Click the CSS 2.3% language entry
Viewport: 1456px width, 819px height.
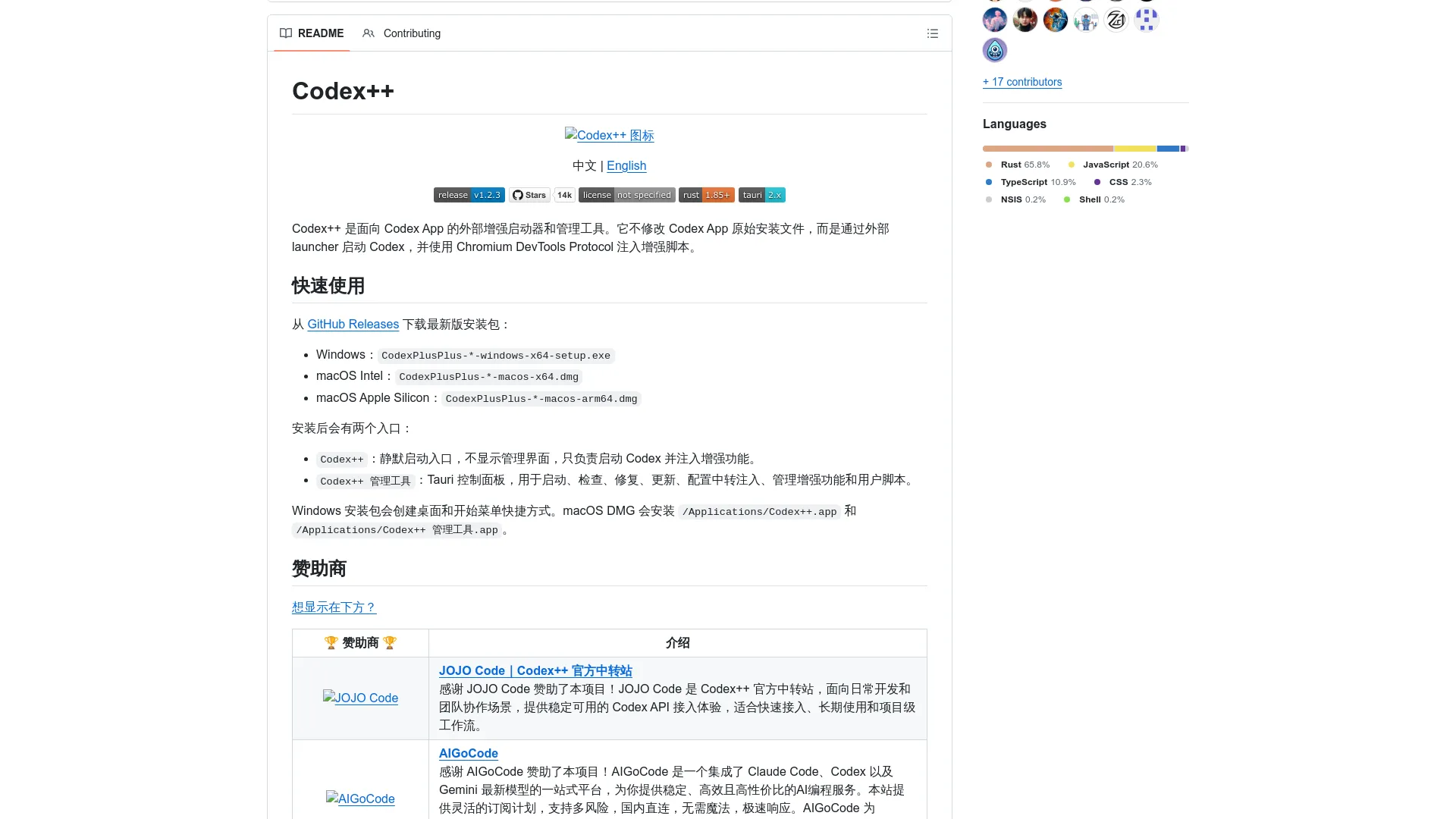pyautogui.click(x=1123, y=182)
